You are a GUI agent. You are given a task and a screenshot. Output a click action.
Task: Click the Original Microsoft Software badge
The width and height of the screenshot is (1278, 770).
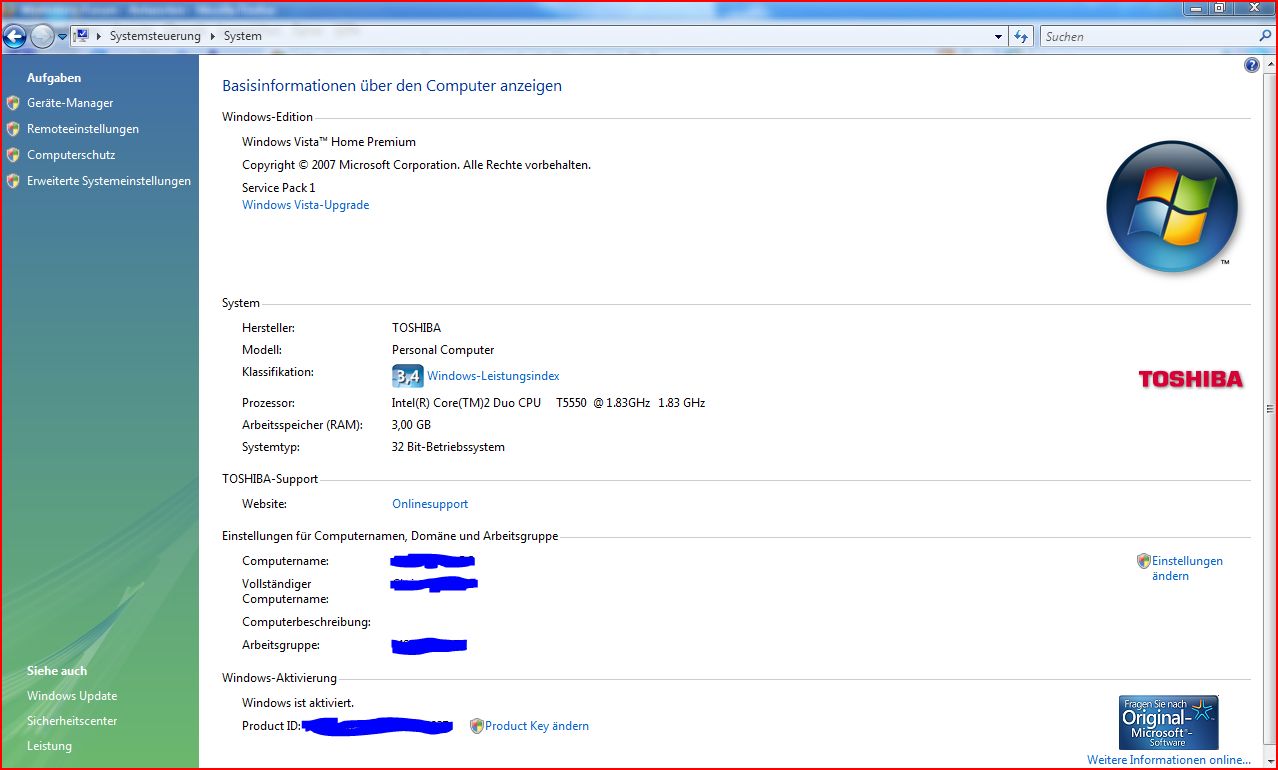pos(1168,722)
